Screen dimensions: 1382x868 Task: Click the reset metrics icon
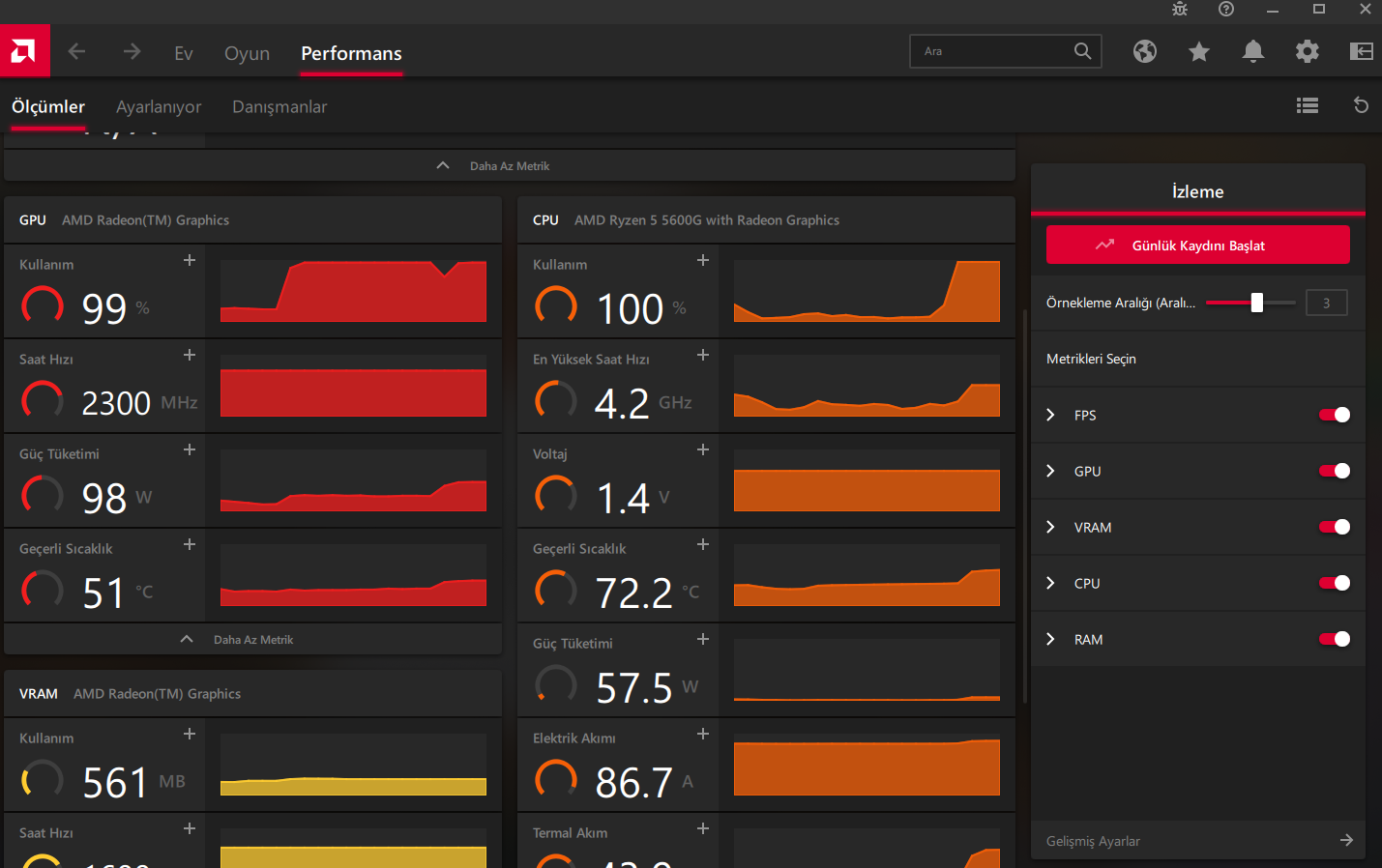click(1361, 106)
